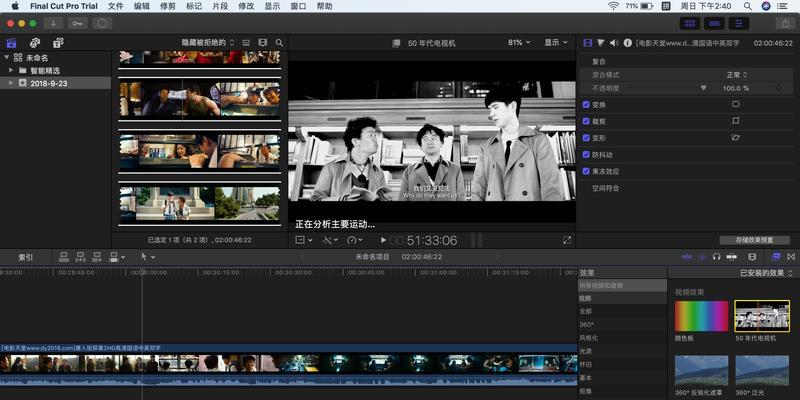Image resolution: width=800 pixels, height=400 pixels.
Task: Connect clip to primary storyline button
Action: 64,257
